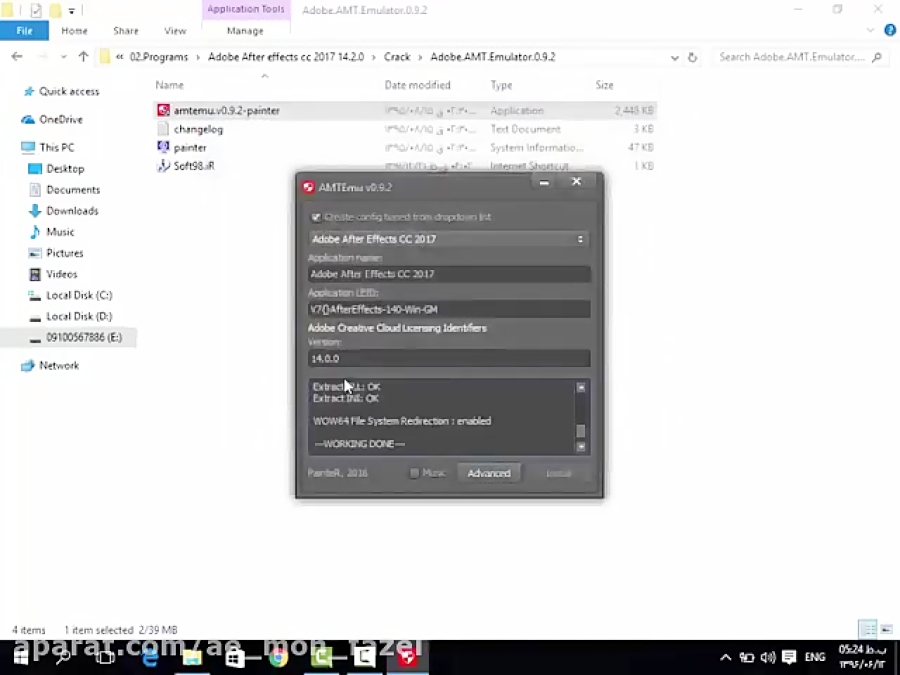Switch to the Home ribbon tab

[74, 30]
